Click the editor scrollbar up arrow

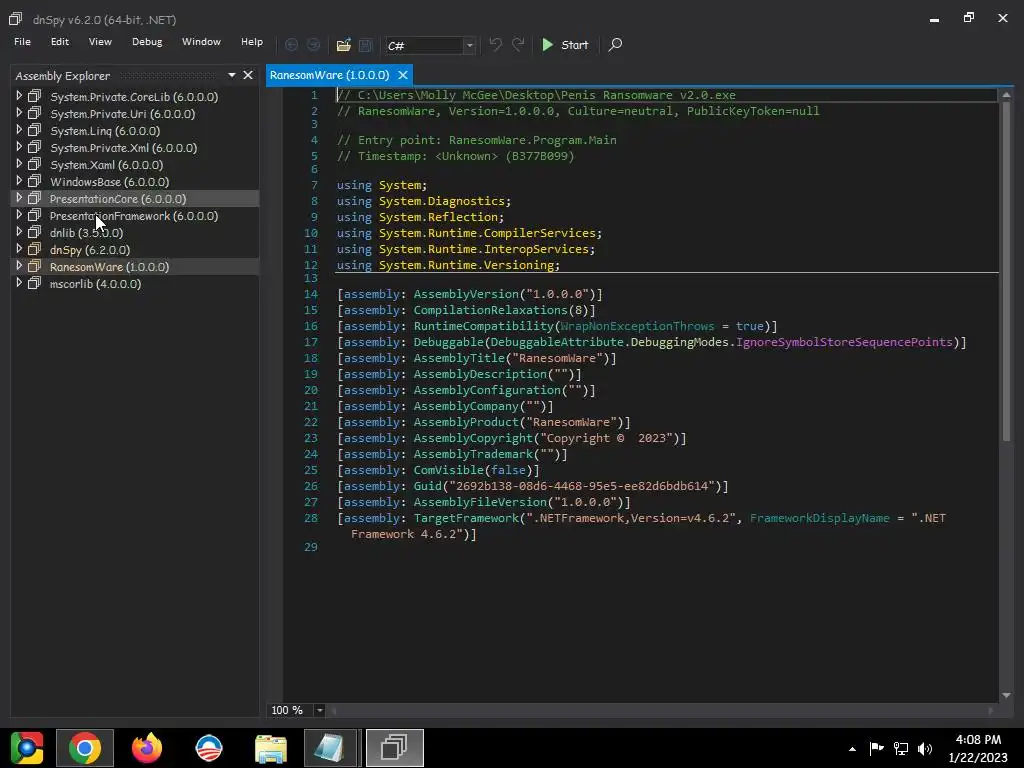click(x=1006, y=95)
